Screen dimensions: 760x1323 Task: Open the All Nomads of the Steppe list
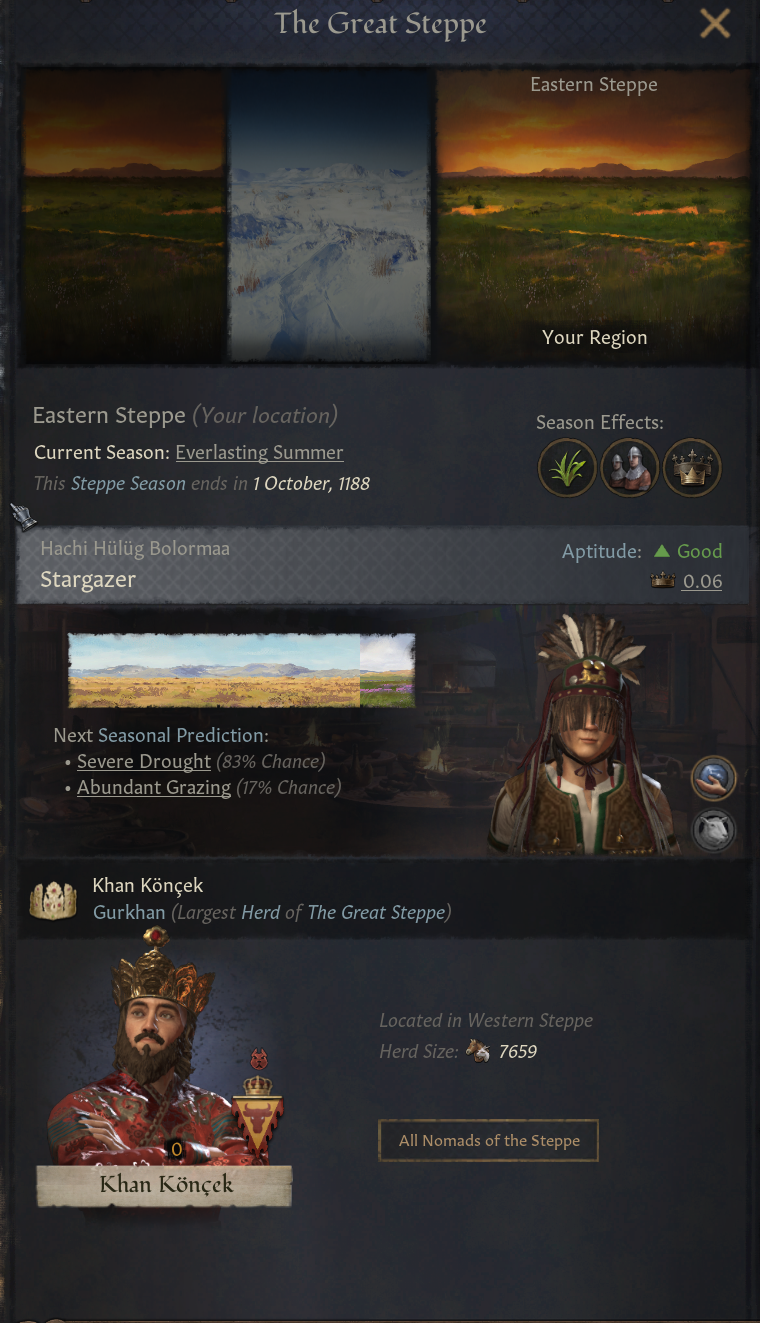tap(489, 1140)
